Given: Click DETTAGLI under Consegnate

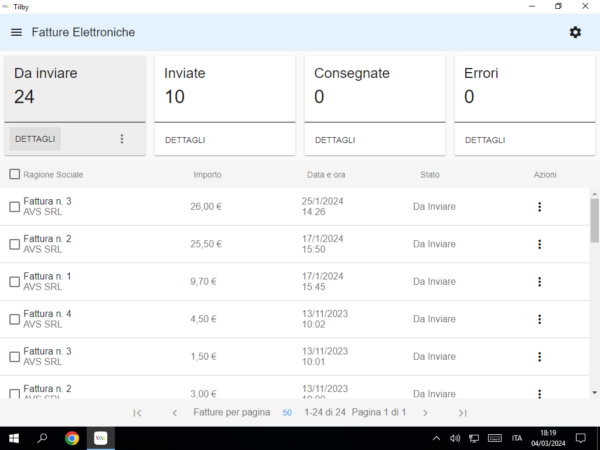Looking at the screenshot, I should click(335, 140).
